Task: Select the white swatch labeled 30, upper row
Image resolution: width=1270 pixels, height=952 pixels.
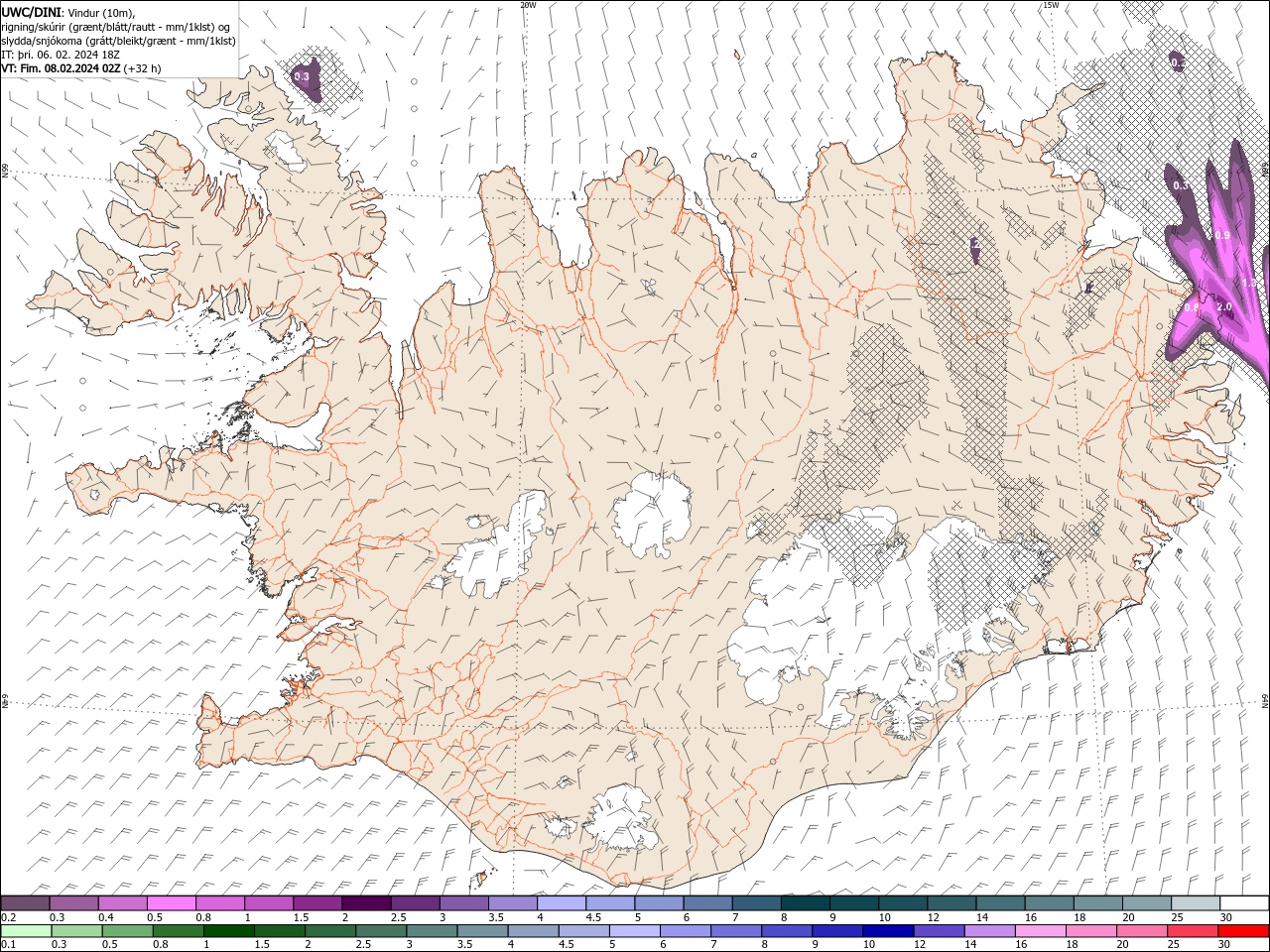Action: coord(1244,903)
